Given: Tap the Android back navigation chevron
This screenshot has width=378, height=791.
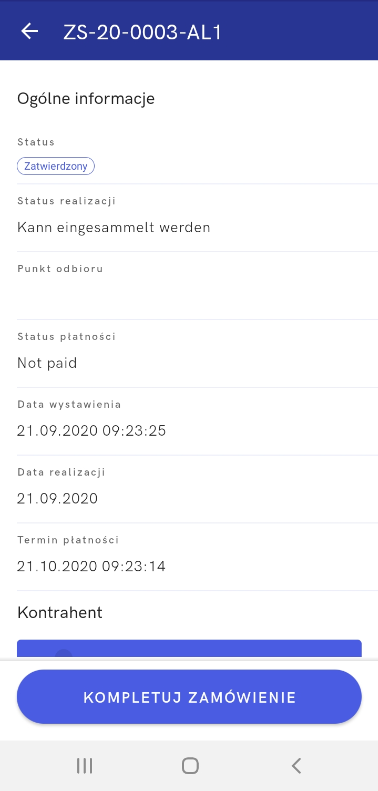Looking at the screenshot, I should [x=296, y=766].
